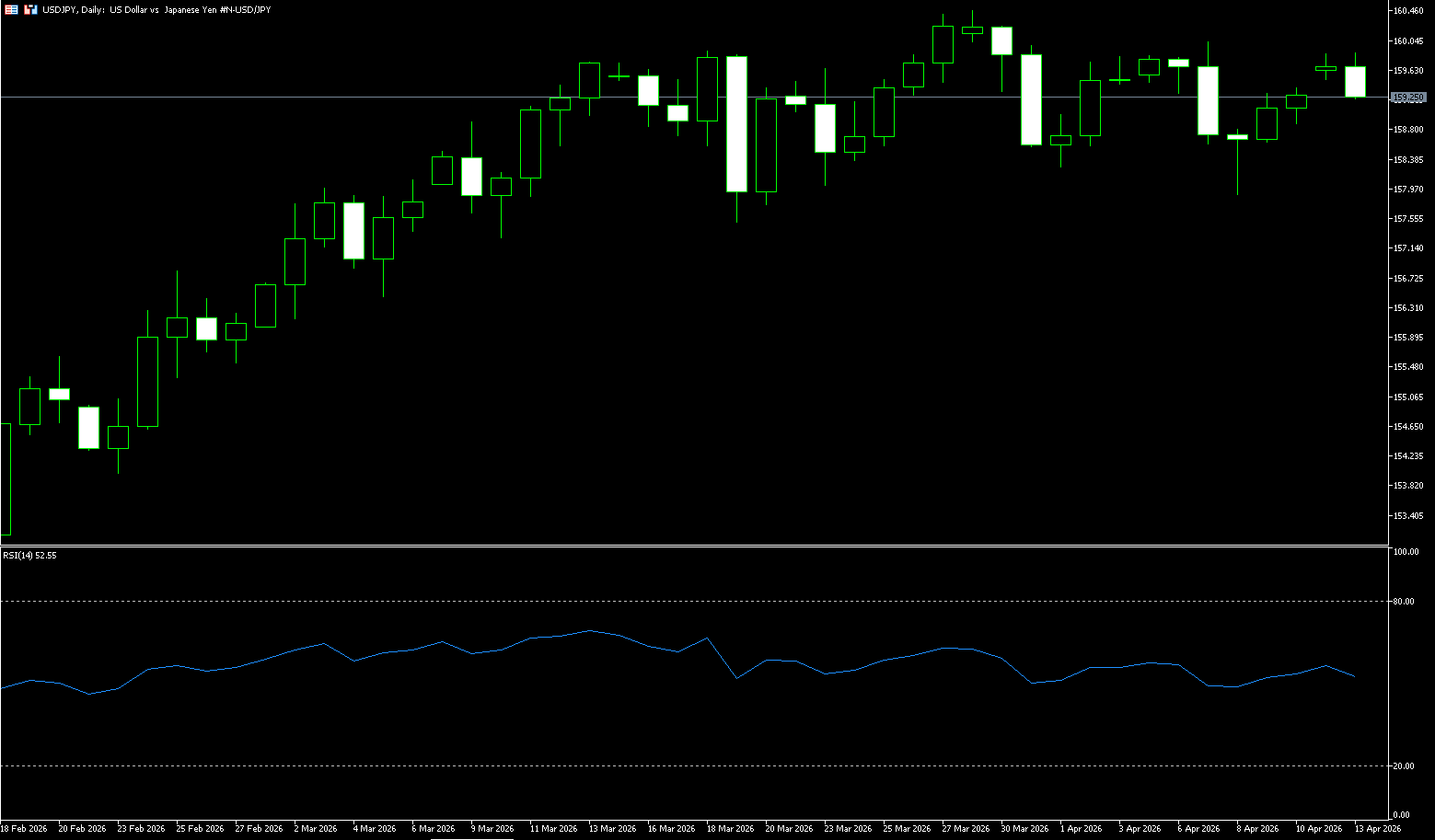Click the 160.460 price scale label
The height and width of the screenshot is (840, 1435).
coord(1408,11)
